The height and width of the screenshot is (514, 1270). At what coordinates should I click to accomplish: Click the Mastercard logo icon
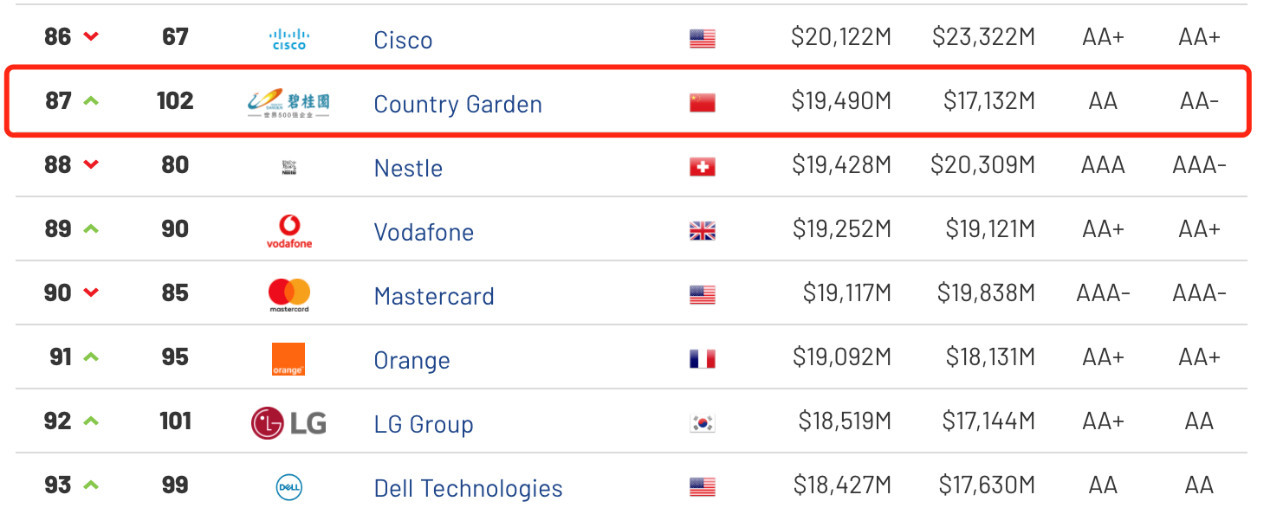(289, 295)
